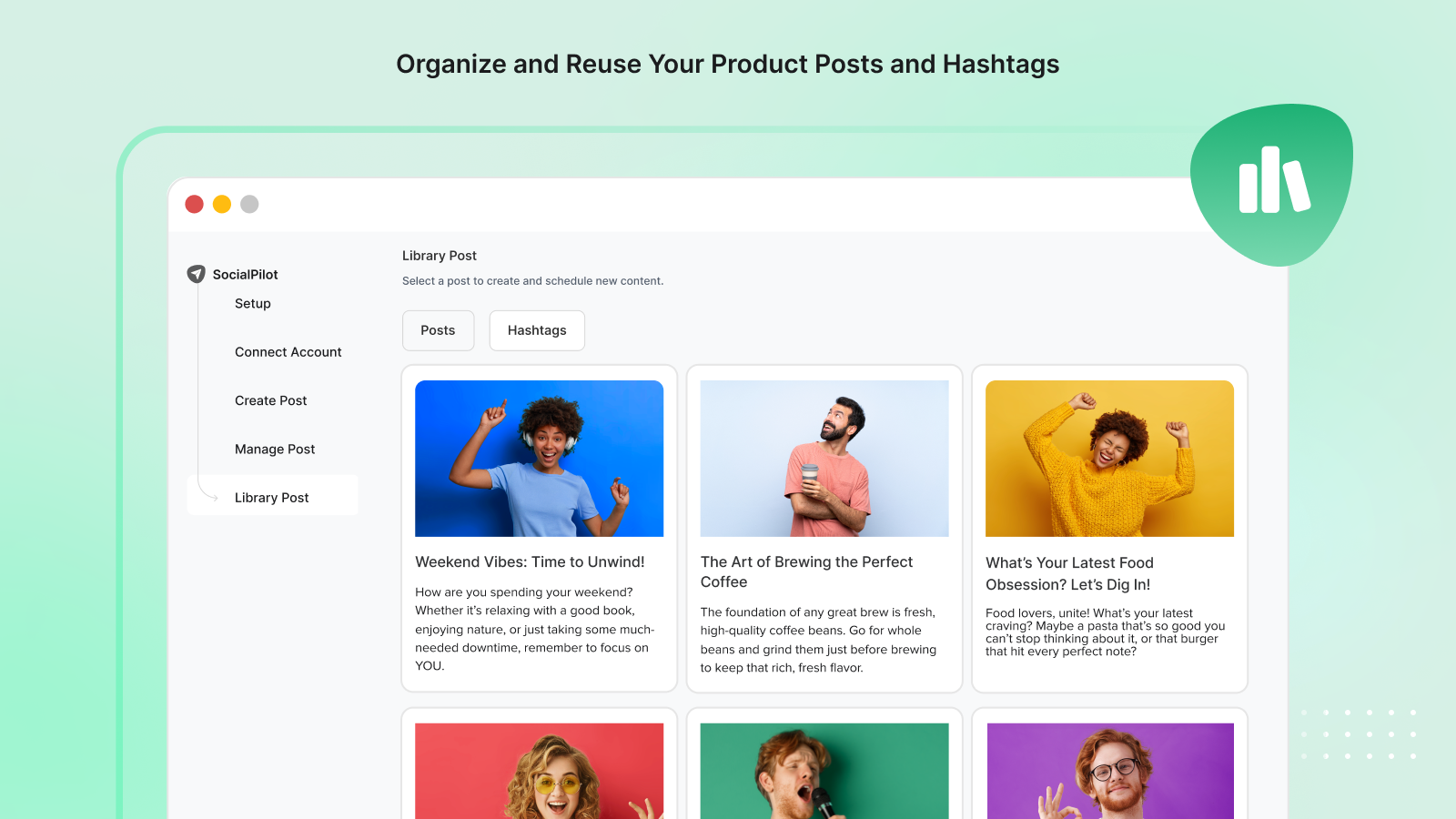This screenshot has width=1456, height=819.
Task: Click the man singing on the green card
Action: (824, 772)
